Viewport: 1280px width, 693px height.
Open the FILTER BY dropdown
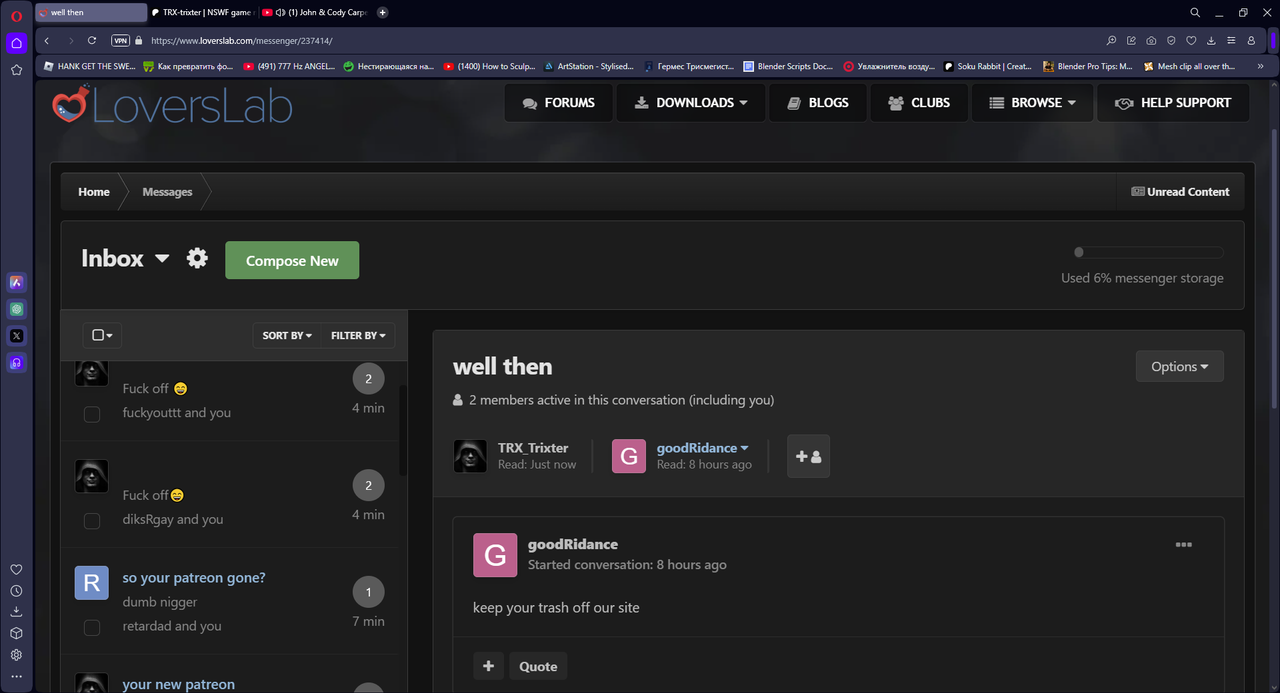[x=358, y=336]
